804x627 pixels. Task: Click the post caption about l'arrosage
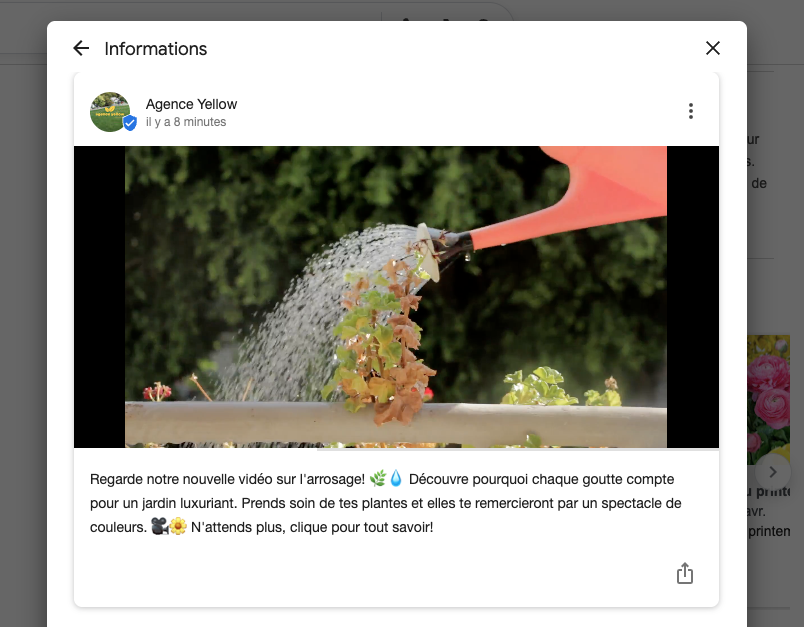386,503
